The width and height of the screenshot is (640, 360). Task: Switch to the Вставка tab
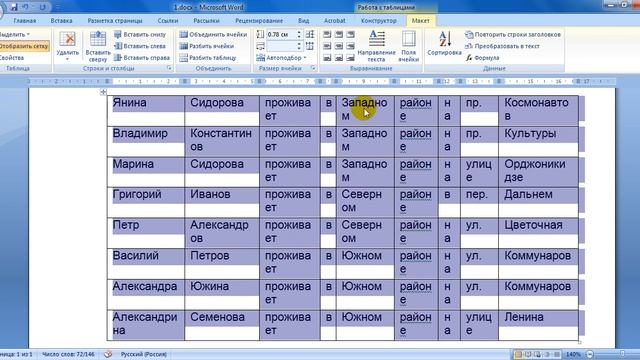(x=62, y=20)
